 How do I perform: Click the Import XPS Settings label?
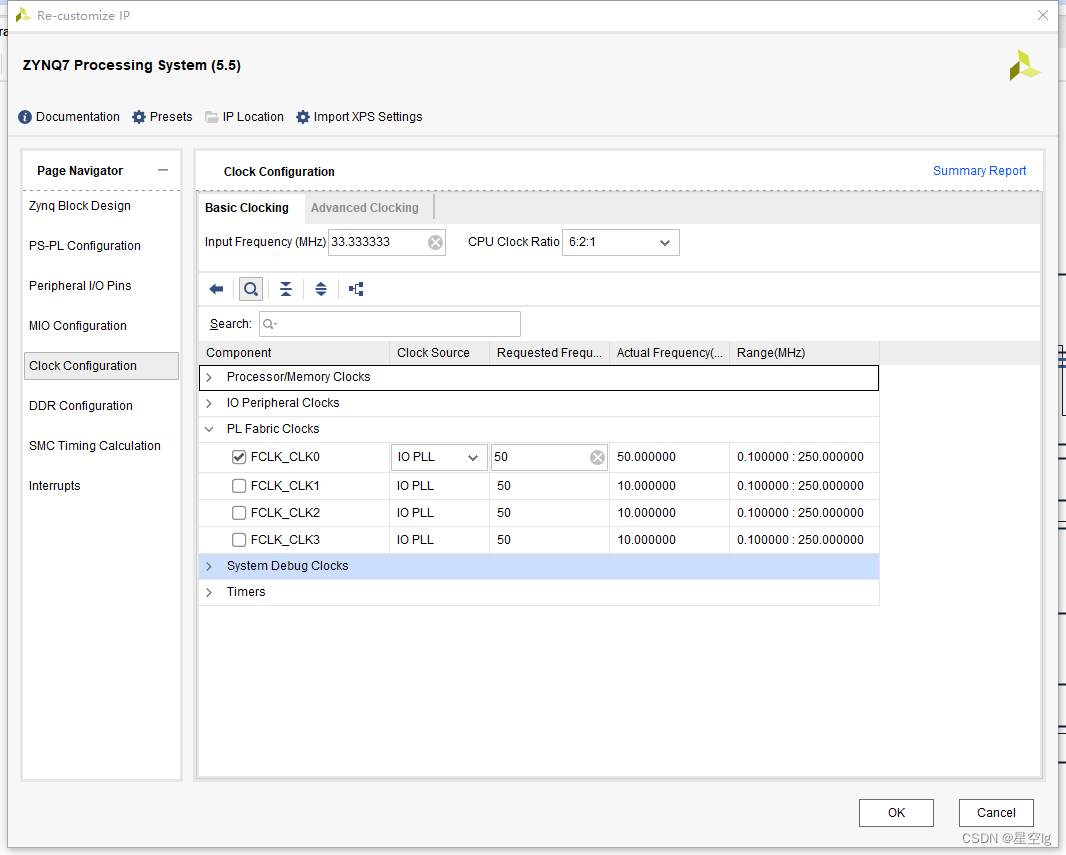coord(368,117)
